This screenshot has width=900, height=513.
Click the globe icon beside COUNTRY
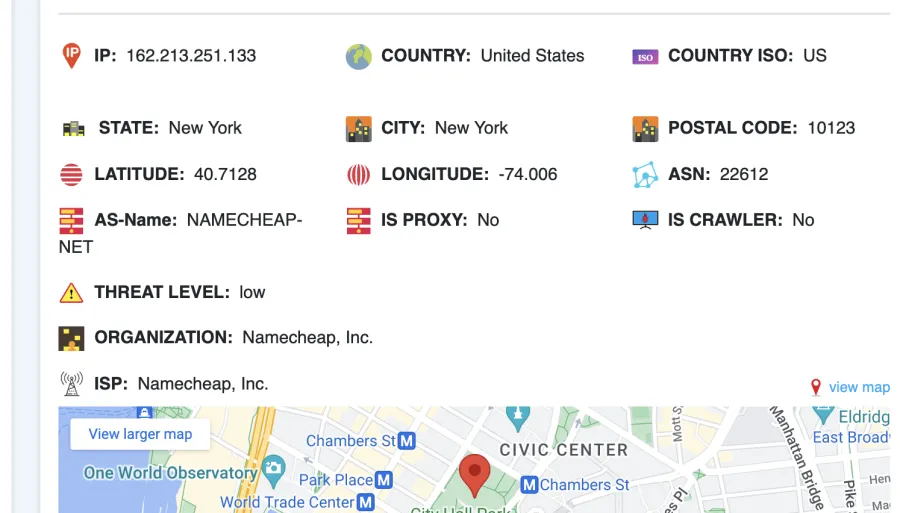[359, 57]
